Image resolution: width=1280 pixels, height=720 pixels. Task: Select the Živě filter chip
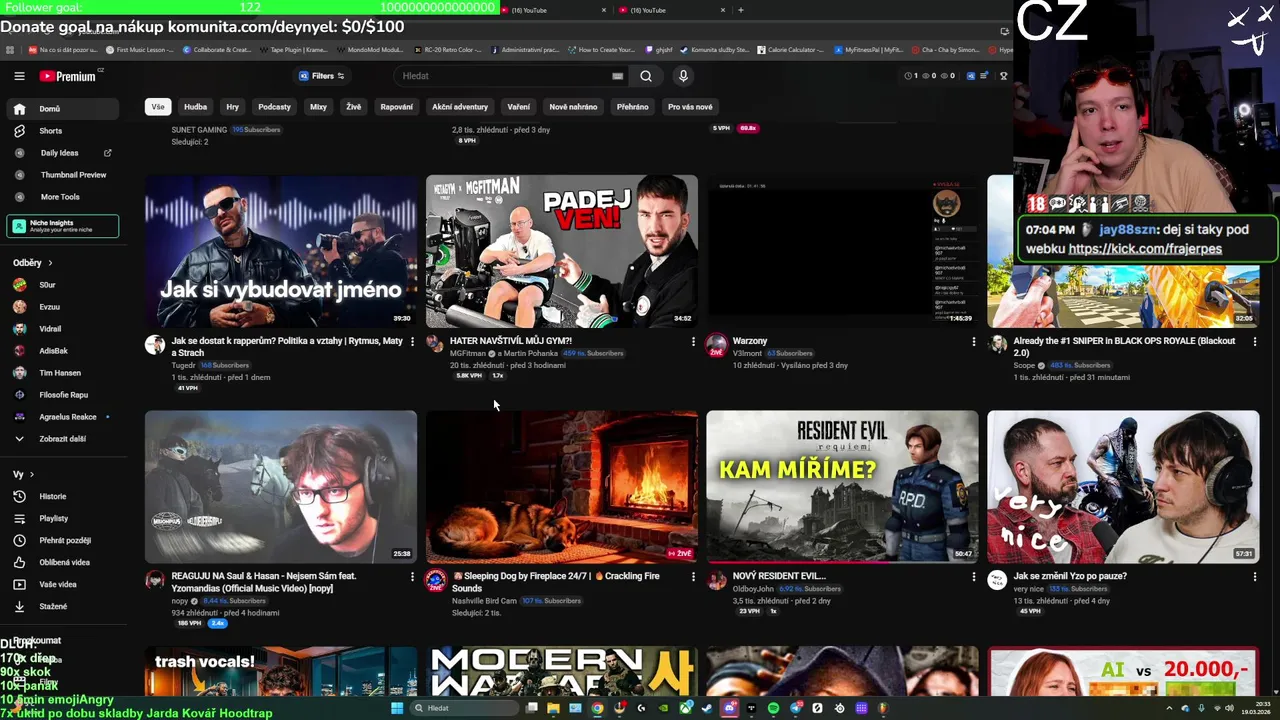coord(354,107)
